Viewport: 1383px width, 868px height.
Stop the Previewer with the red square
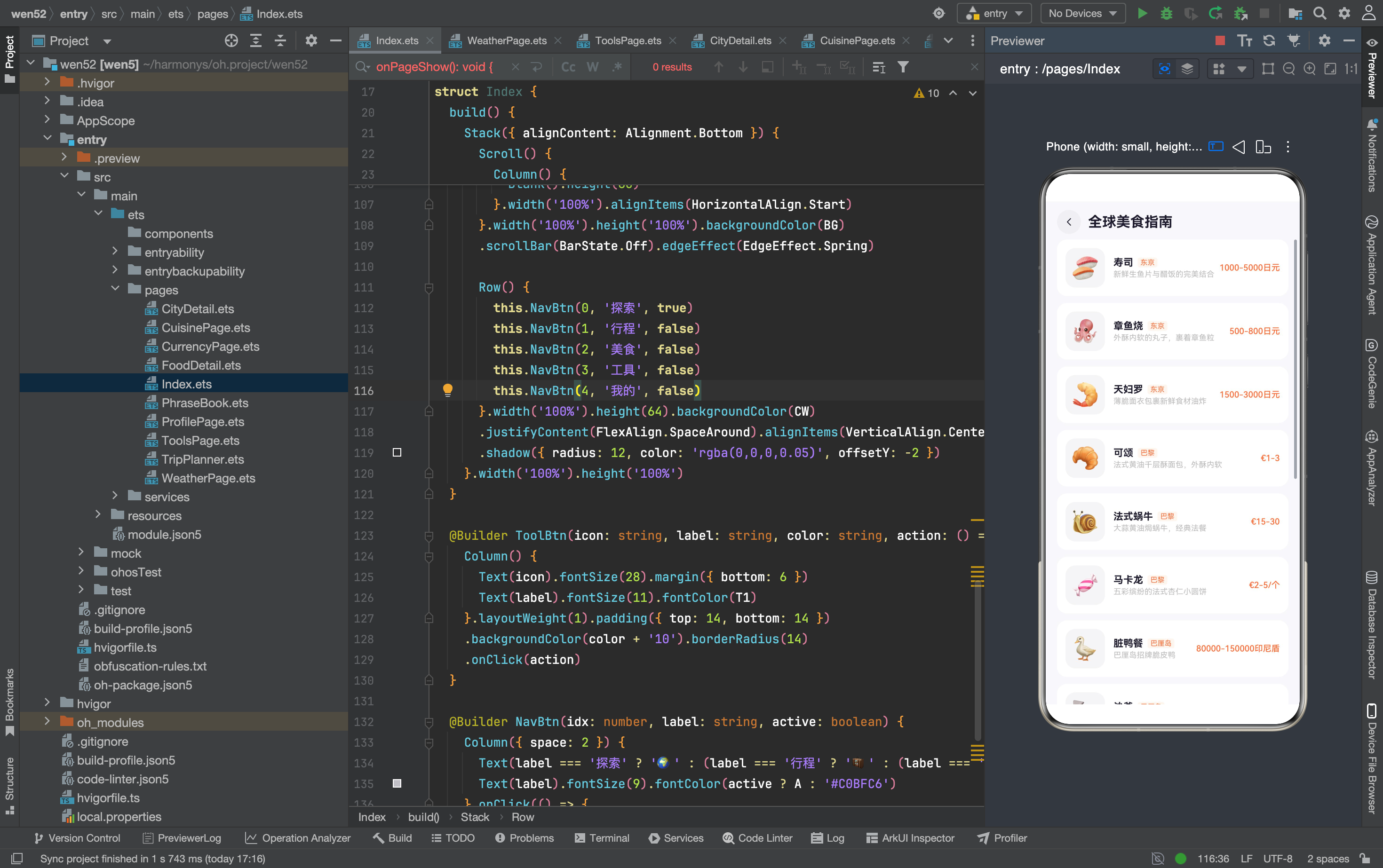(x=1220, y=40)
